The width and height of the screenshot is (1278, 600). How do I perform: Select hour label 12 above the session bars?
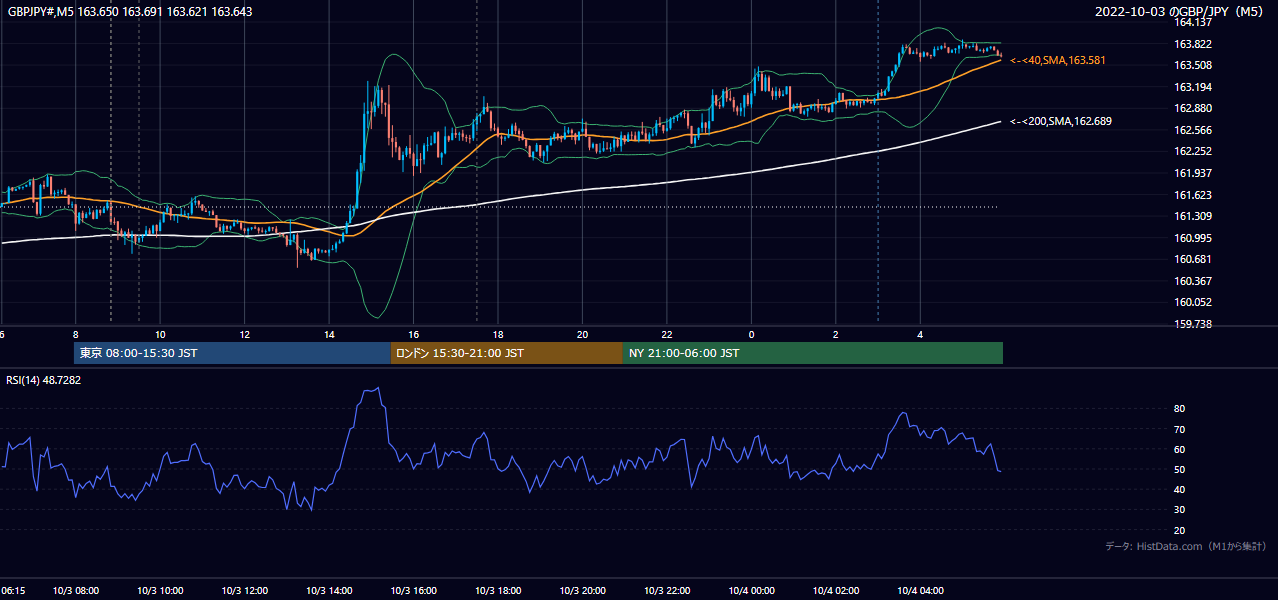pyautogui.click(x=245, y=334)
